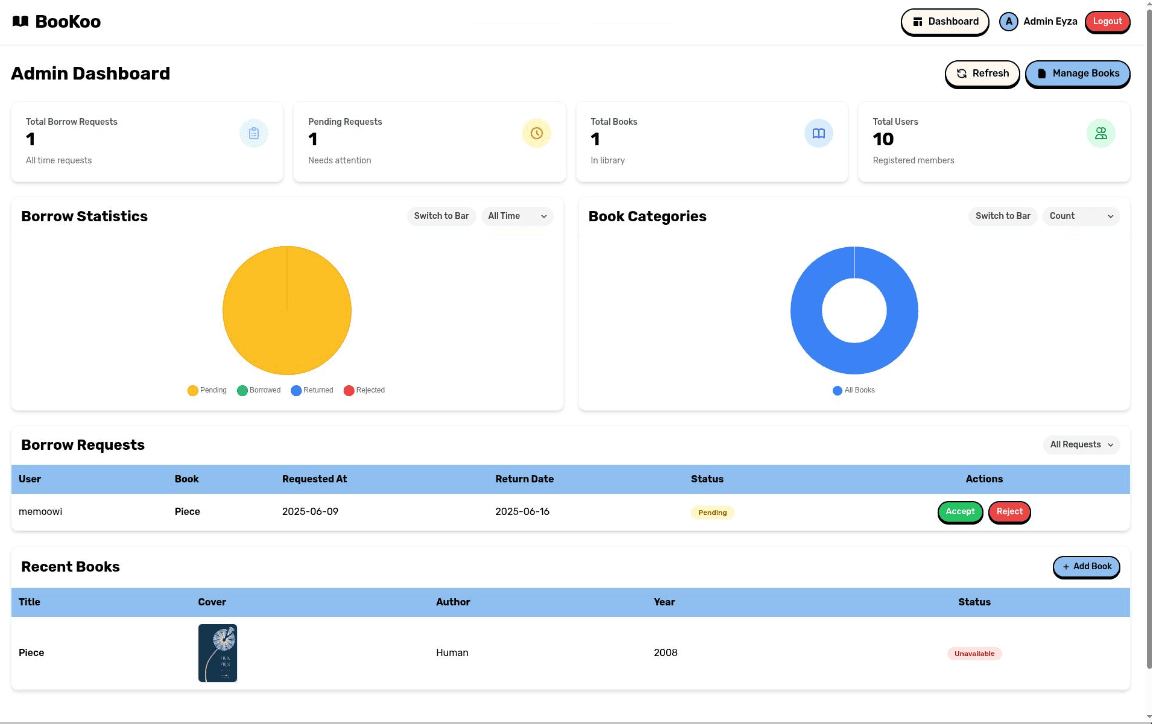Switch Book Categories chart to bar
The image size is (1152, 724).
click(1003, 216)
